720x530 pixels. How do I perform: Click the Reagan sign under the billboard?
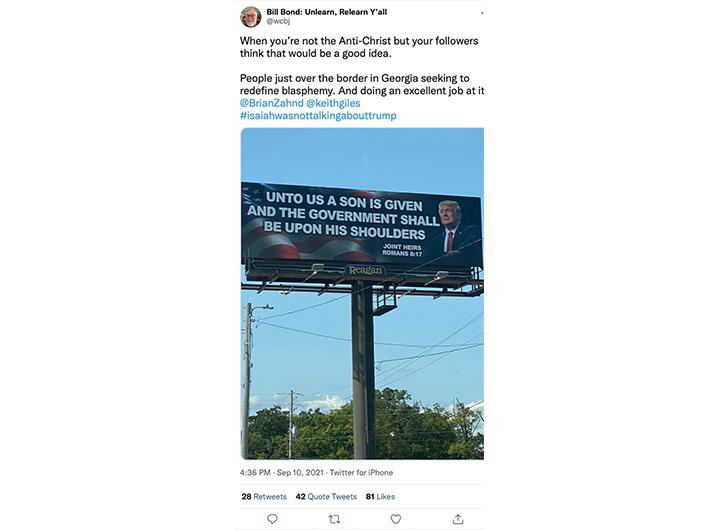pyautogui.click(x=366, y=270)
